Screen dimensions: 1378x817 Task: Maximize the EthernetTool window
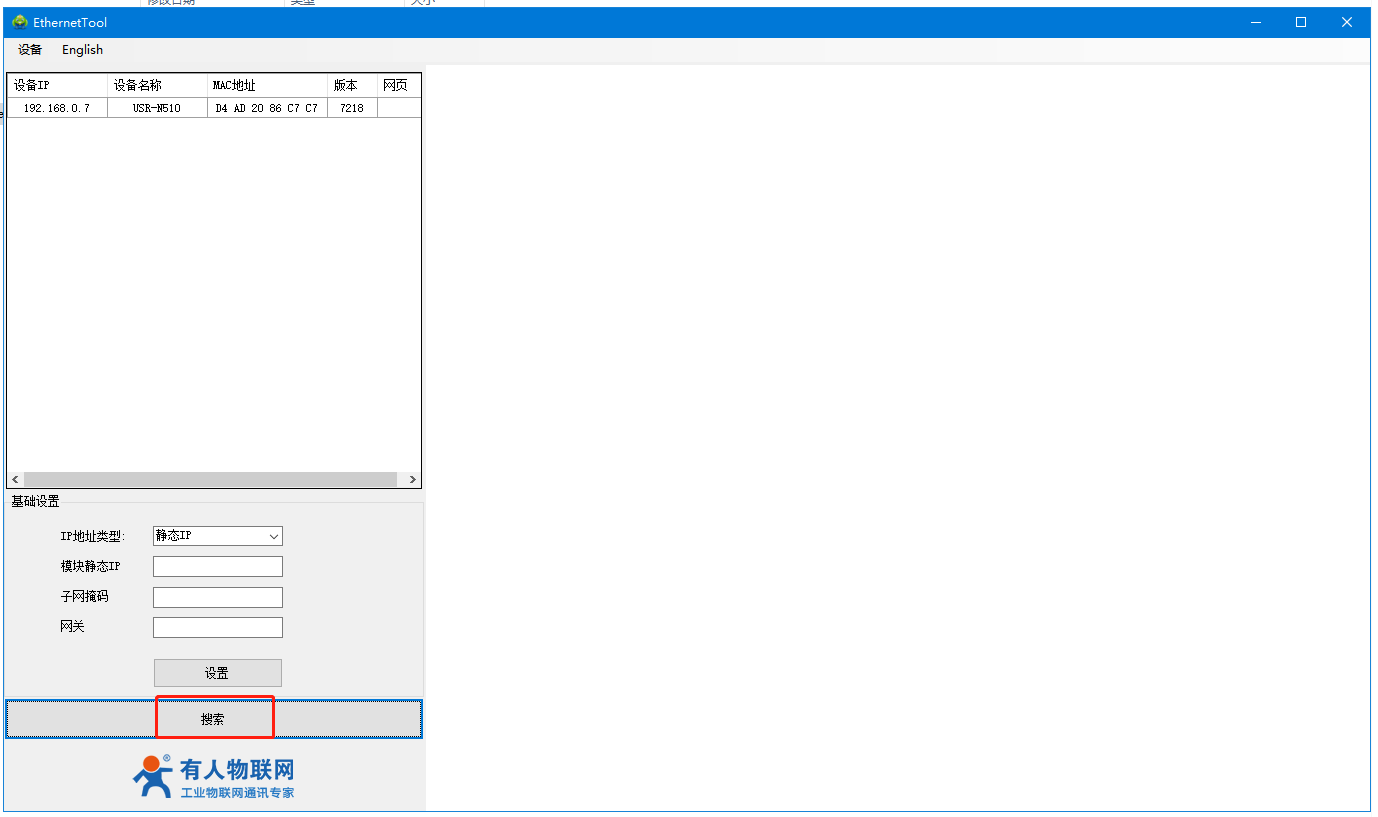[1301, 22]
